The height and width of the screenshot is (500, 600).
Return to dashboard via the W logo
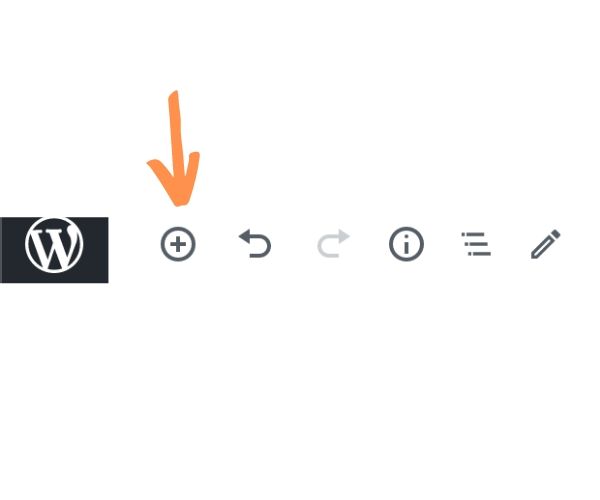pyautogui.click(x=54, y=245)
